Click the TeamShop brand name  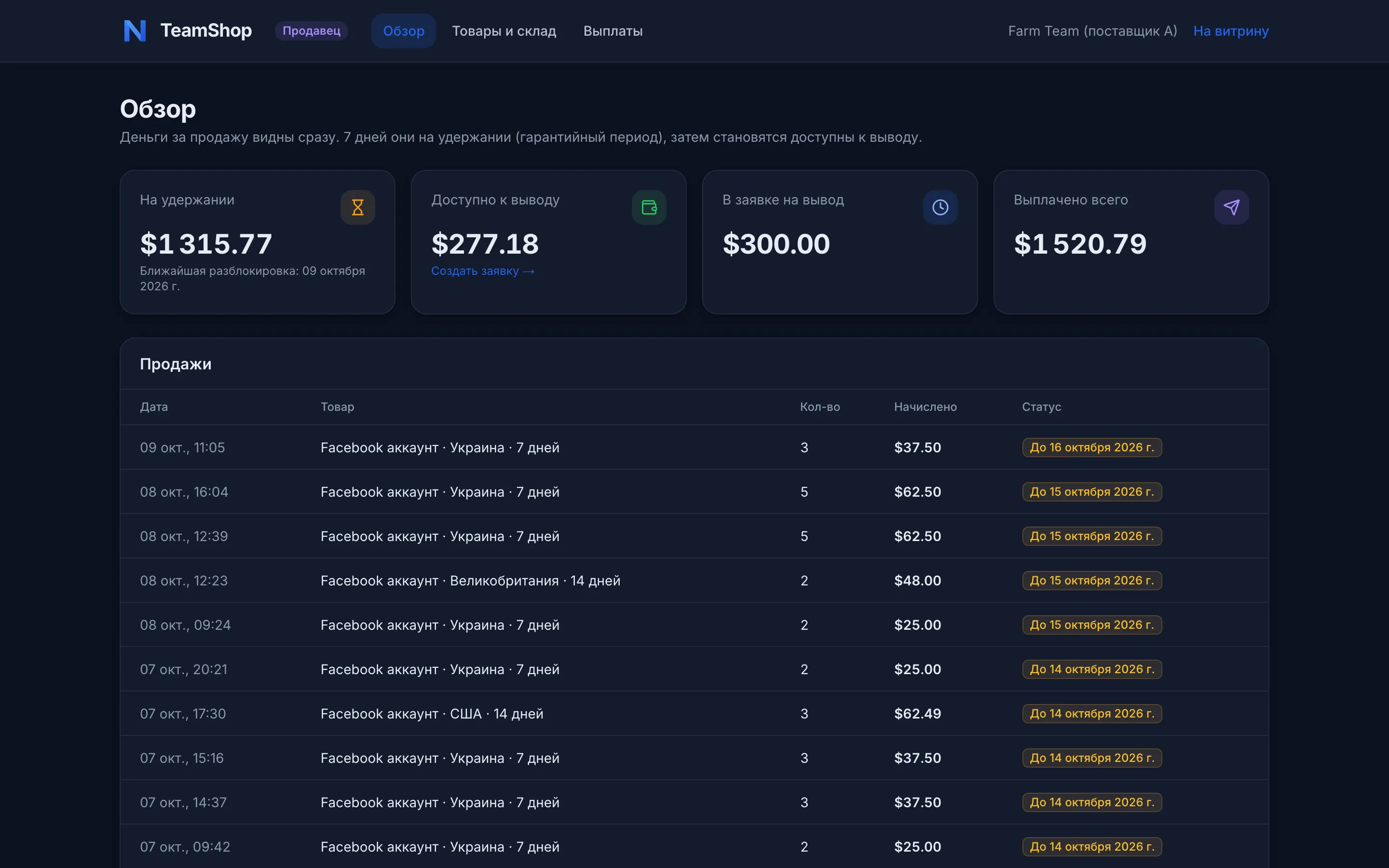tap(206, 30)
